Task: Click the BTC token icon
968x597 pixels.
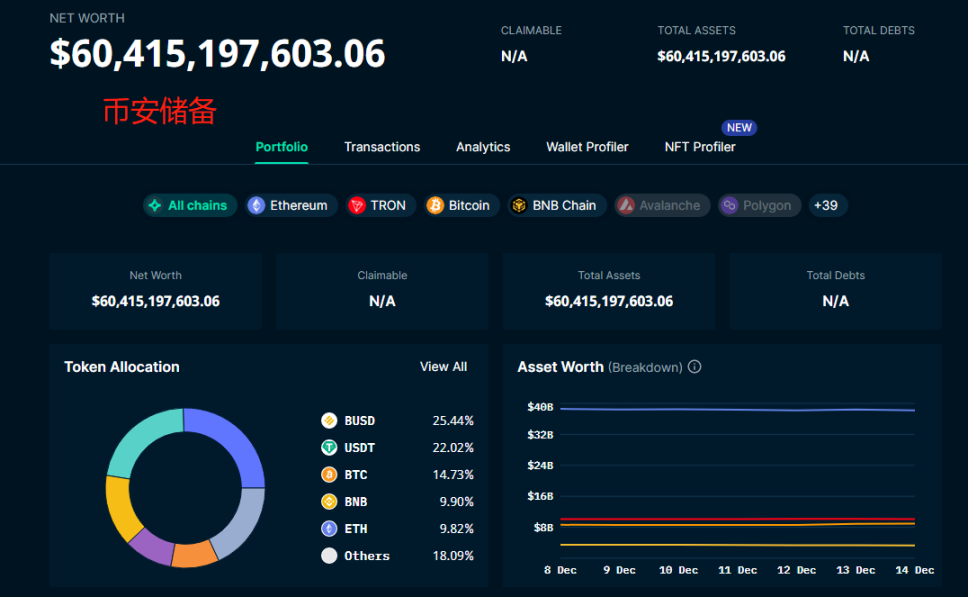Action: (x=329, y=475)
